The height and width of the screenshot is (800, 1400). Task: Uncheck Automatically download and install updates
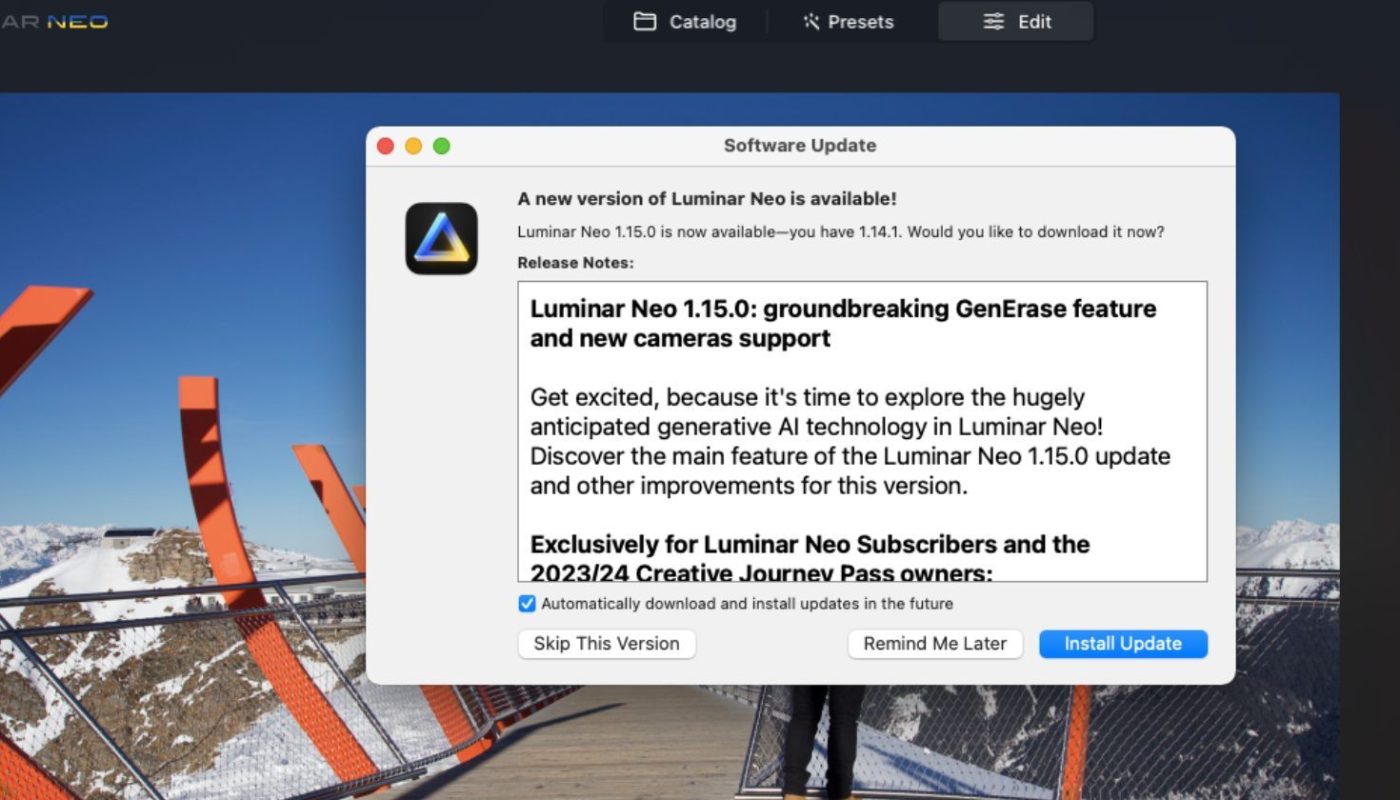coord(527,603)
